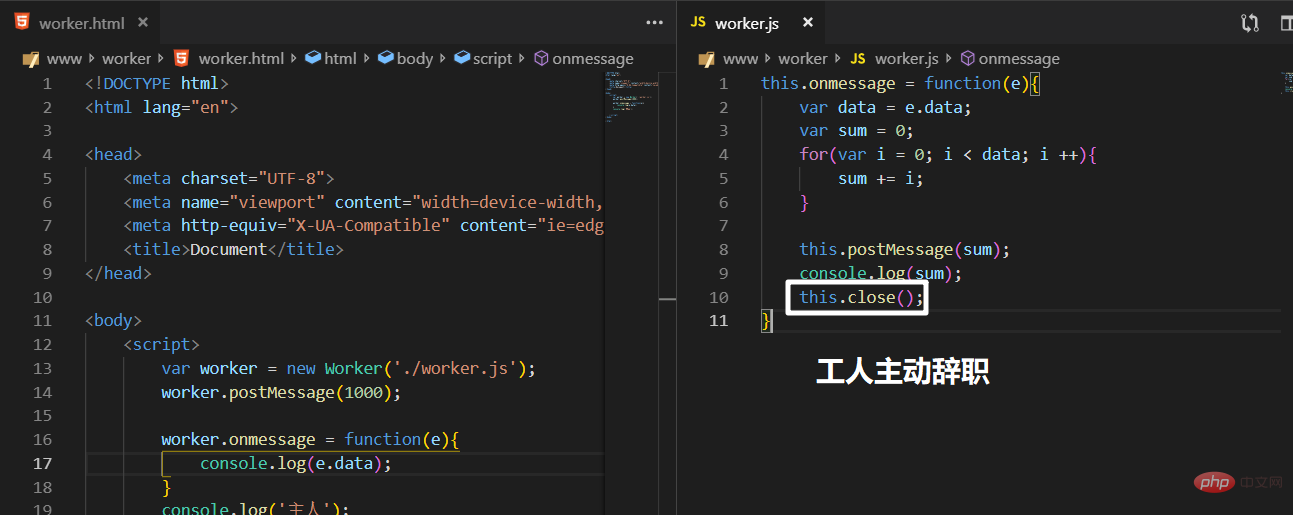The width and height of the screenshot is (1293, 515).
Task: Click the meta charset="UTF-8" line
Action: 228,178
